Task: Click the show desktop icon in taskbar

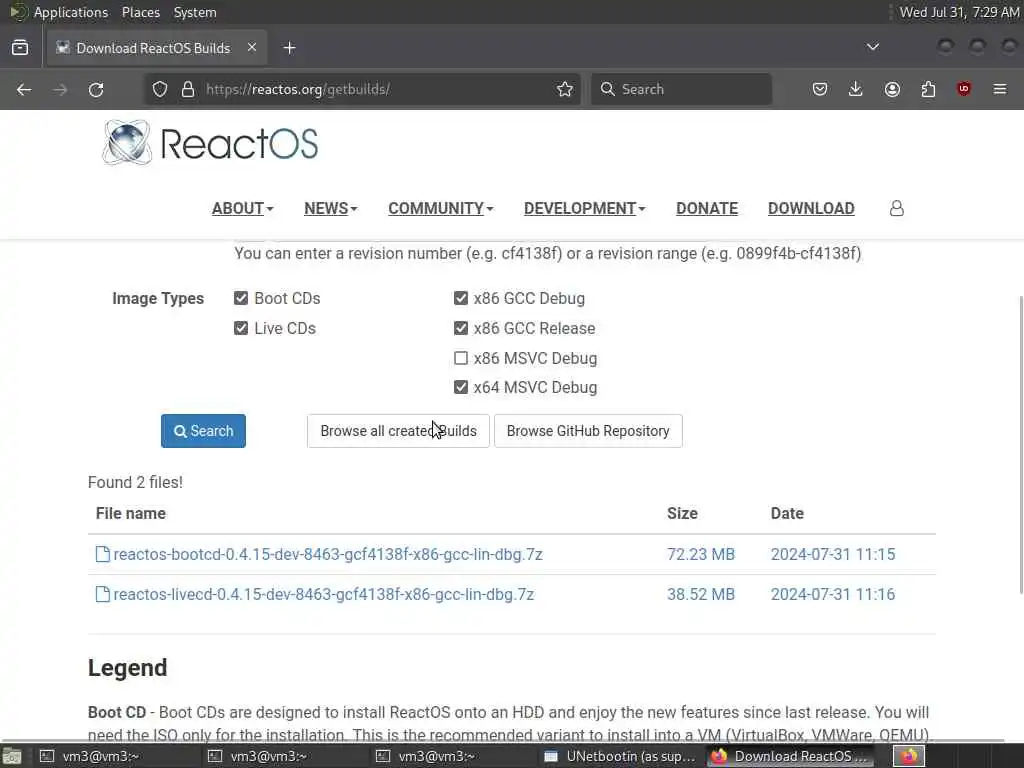Action: pyautogui.click(x=12, y=756)
